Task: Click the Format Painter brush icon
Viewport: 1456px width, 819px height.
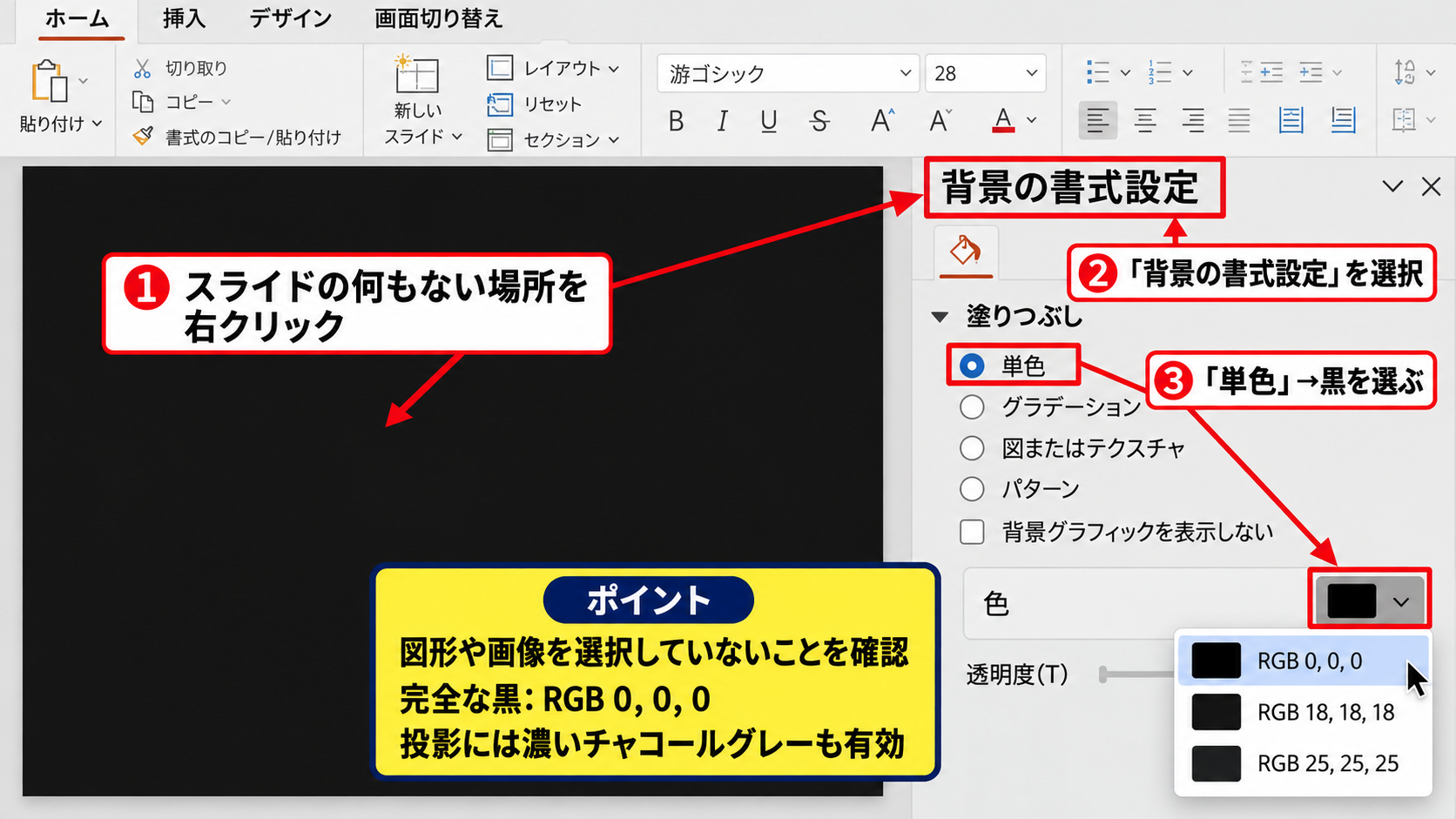Action: click(x=142, y=137)
